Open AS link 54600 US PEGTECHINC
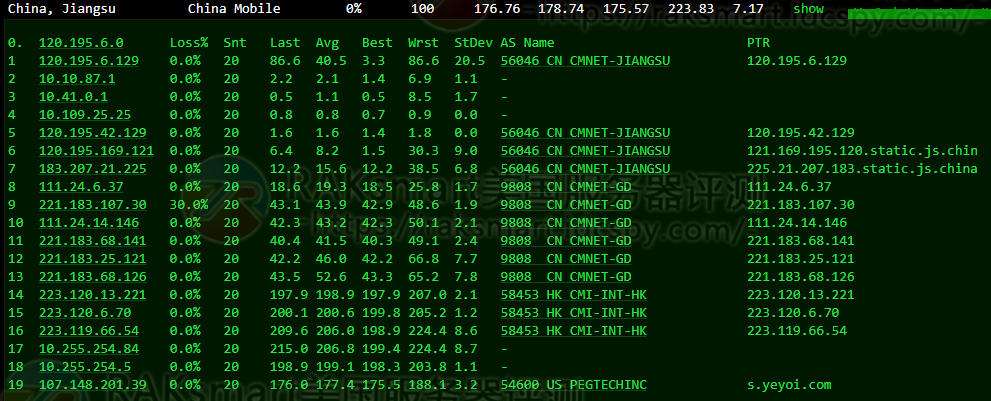991x401 pixels. pyautogui.click(x=574, y=385)
